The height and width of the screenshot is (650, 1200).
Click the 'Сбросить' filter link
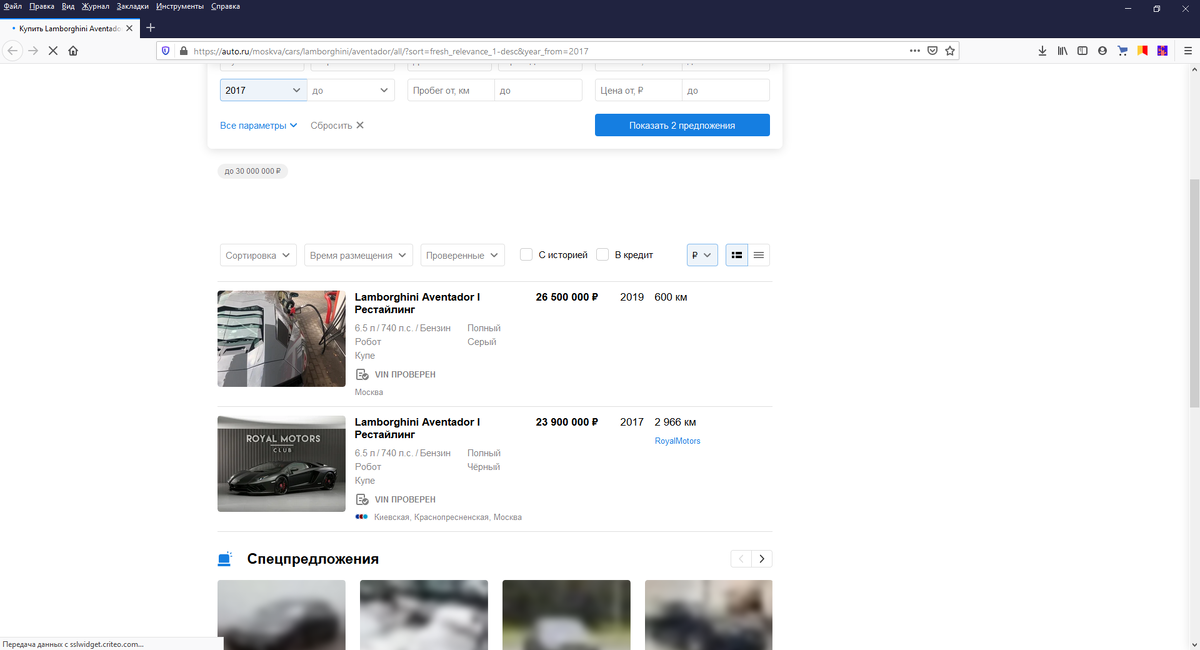[x=331, y=125]
